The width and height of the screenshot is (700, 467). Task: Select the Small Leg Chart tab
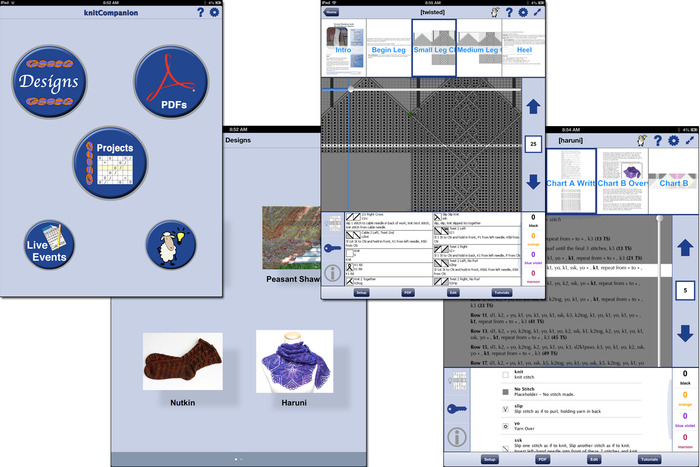coord(433,48)
